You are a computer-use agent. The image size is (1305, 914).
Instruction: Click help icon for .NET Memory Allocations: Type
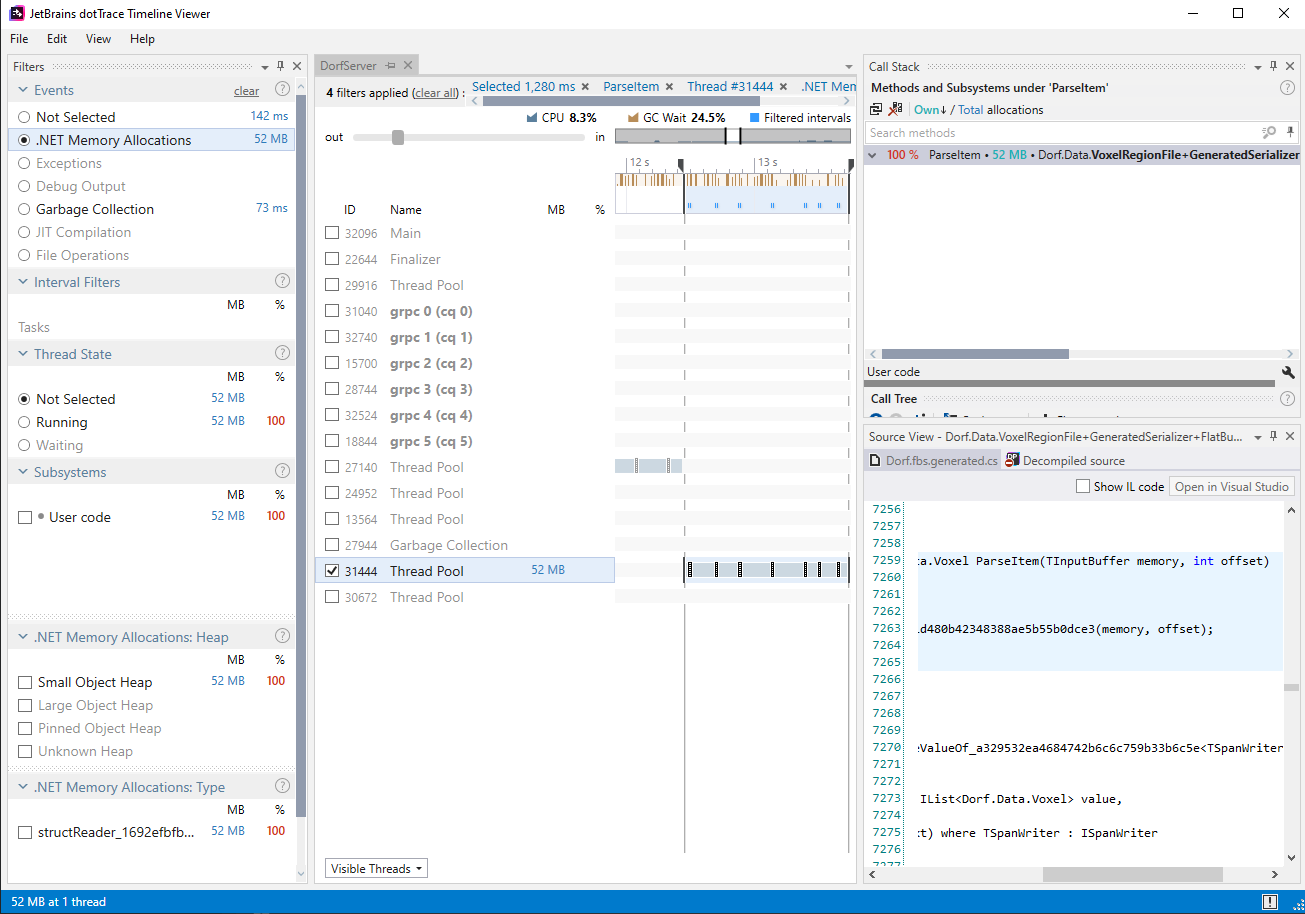(x=282, y=787)
